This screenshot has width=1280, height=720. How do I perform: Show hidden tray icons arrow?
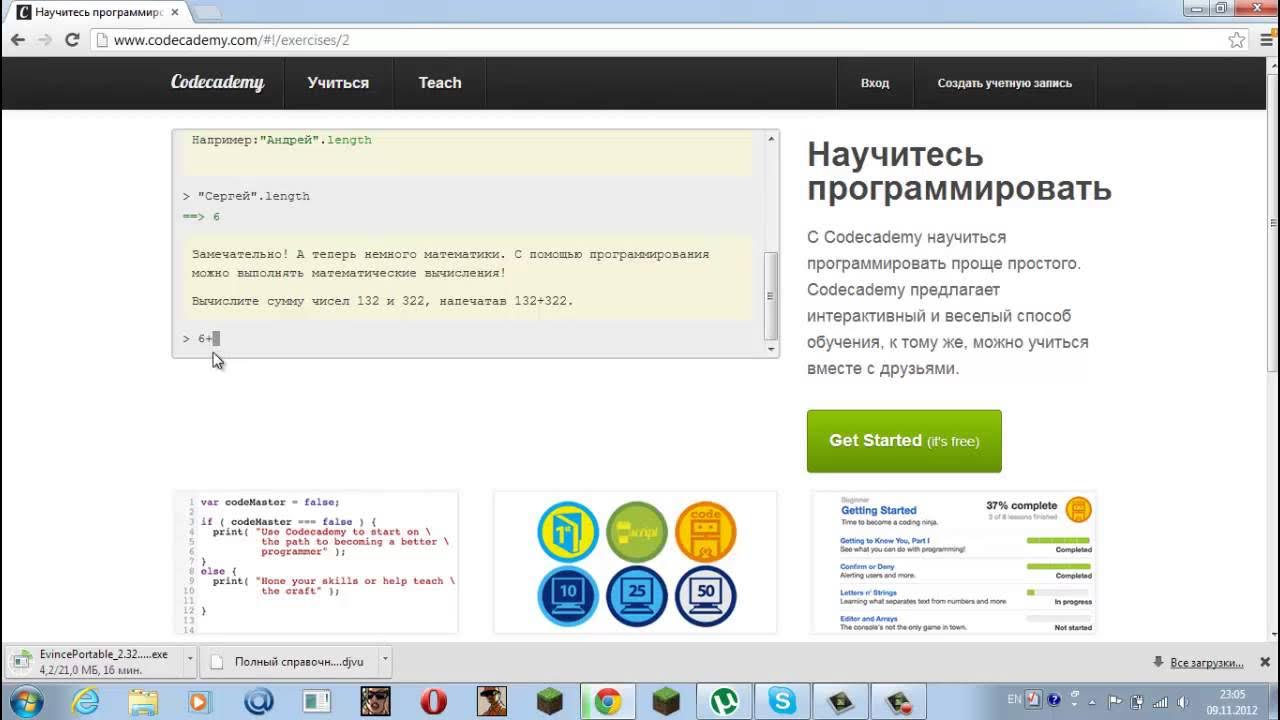1092,701
